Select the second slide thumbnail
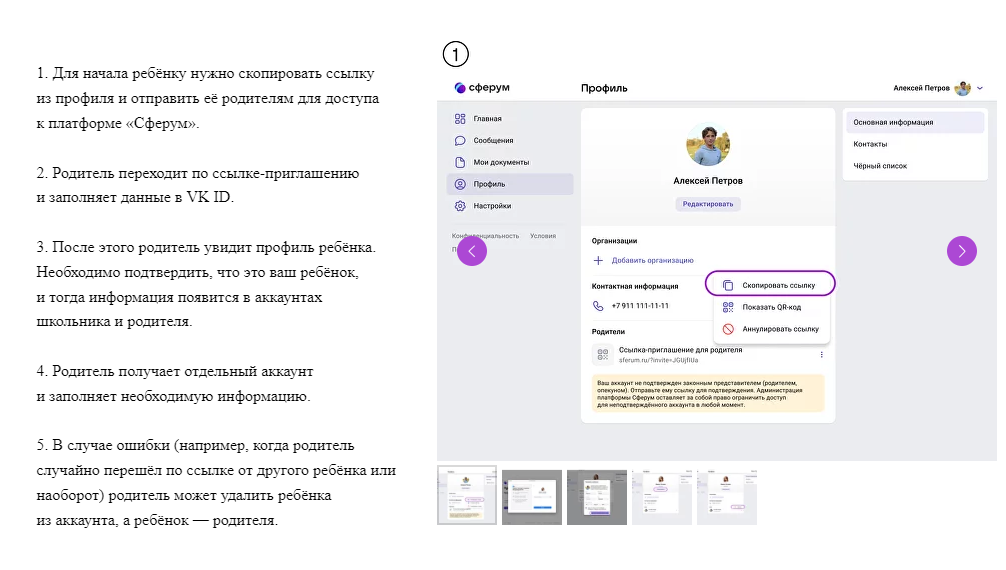1006x570 pixels. (532, 497)
